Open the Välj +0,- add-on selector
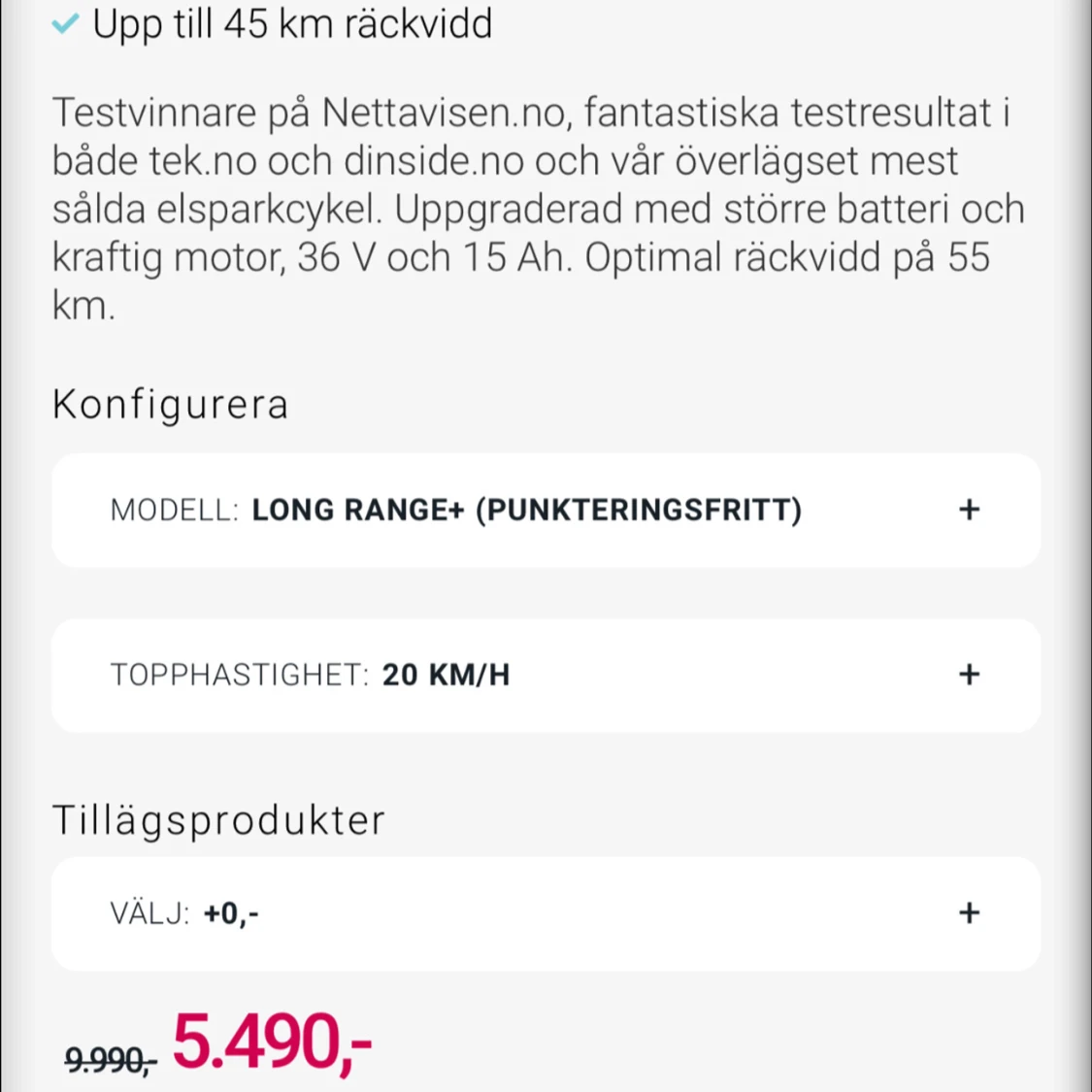 click(546, 913)
